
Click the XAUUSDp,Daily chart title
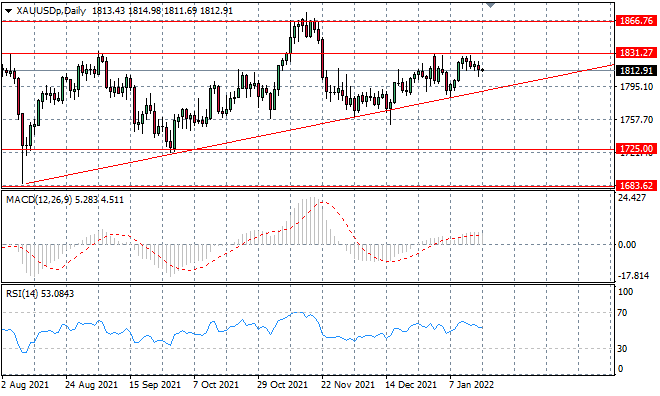click(x=51, y=11)
